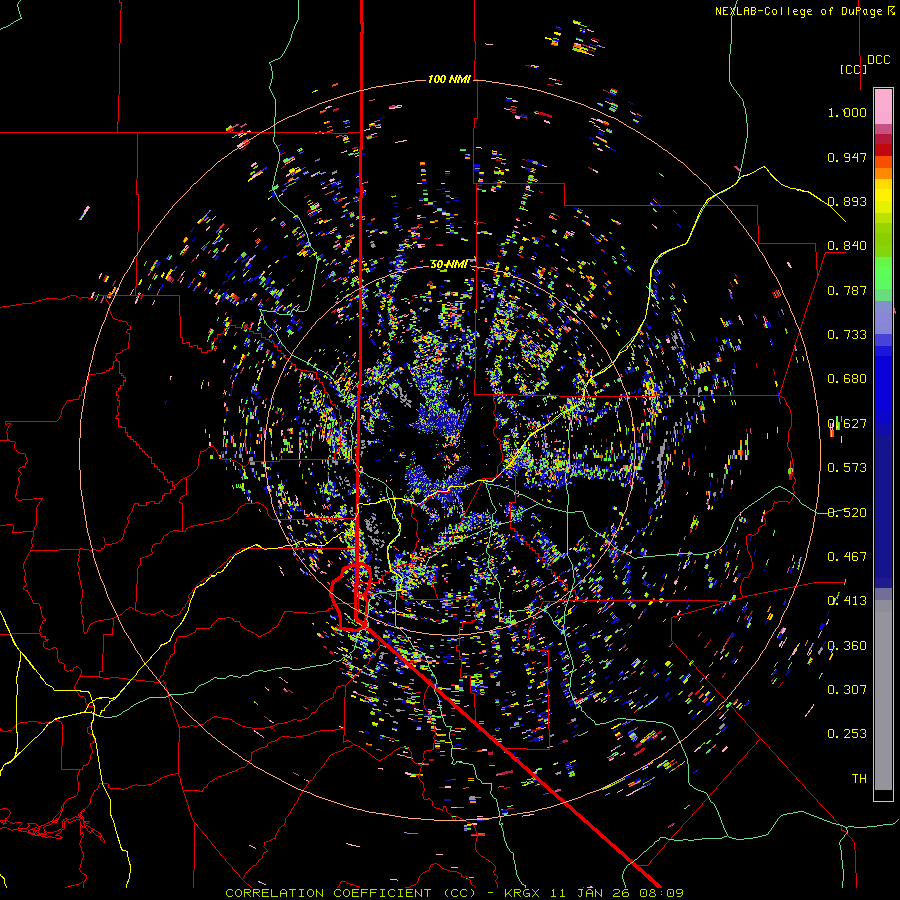Click the [CC] units label
900x900 pixels.
click(x=852, y=69)
